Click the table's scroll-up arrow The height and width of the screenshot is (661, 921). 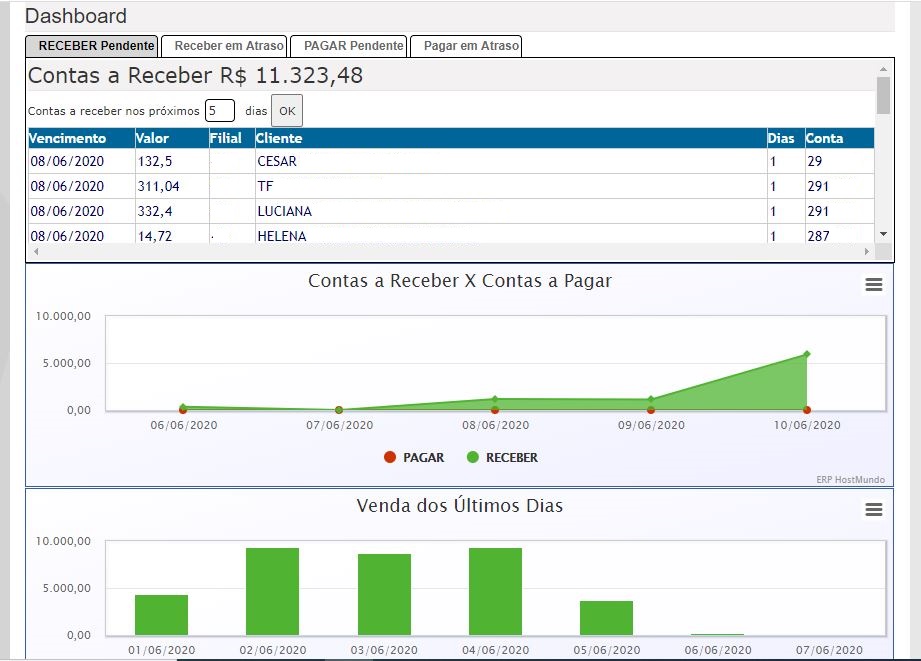[x=883, y=69]
